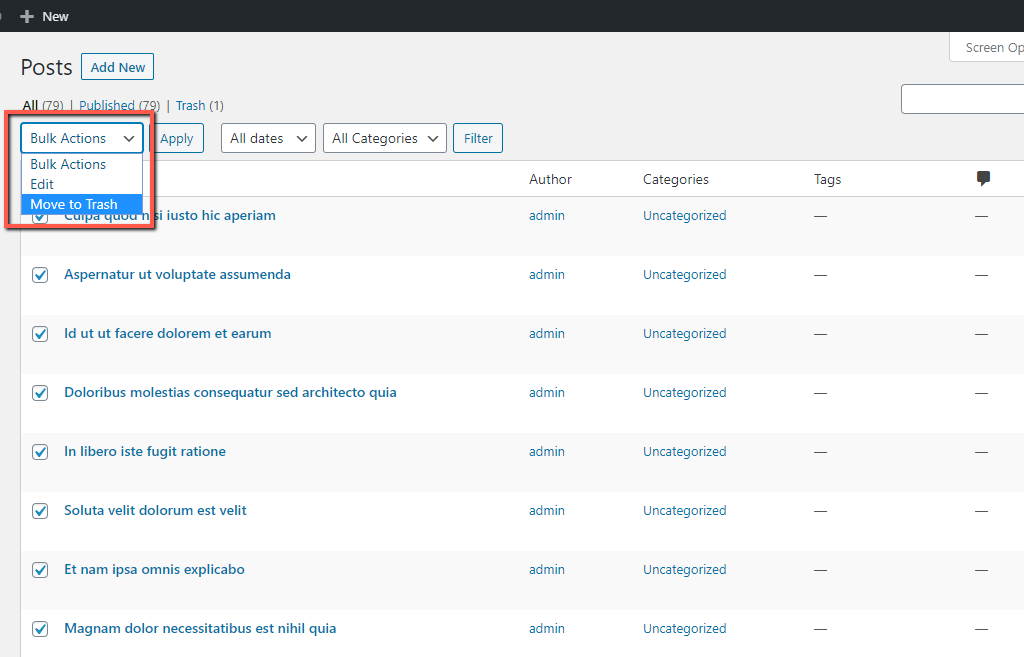1024x657 pixels.
Task: Expand the All dates filter dropdown
Action: (268, 138)
